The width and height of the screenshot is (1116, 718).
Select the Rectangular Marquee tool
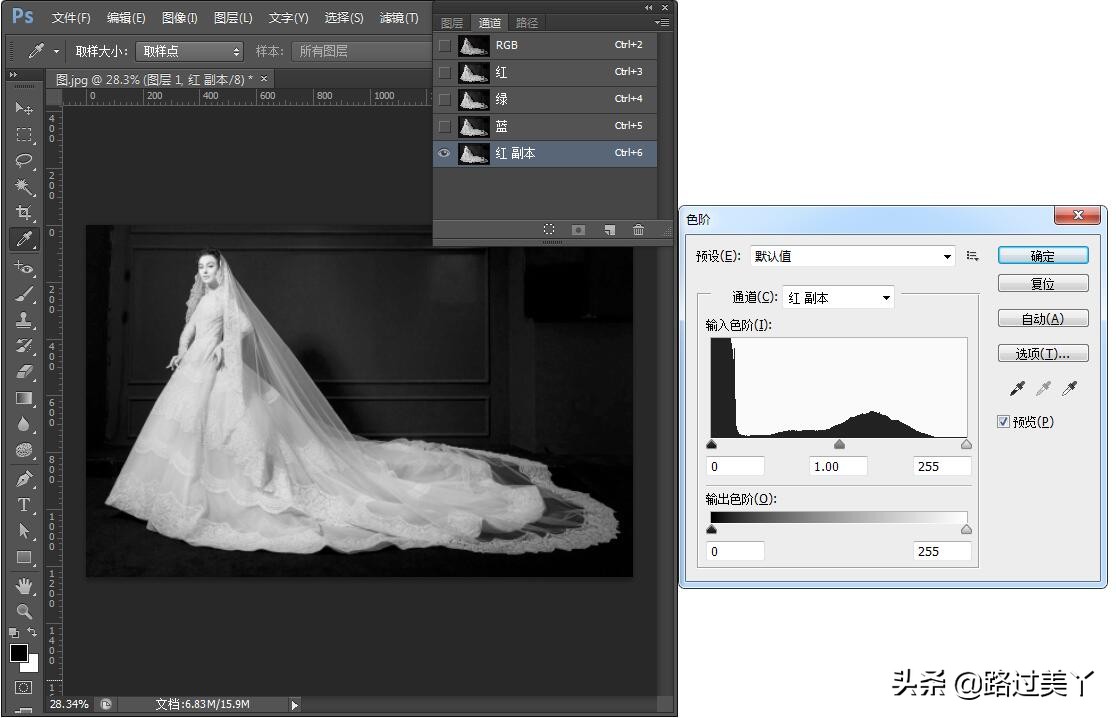click(x=23, y=134)
